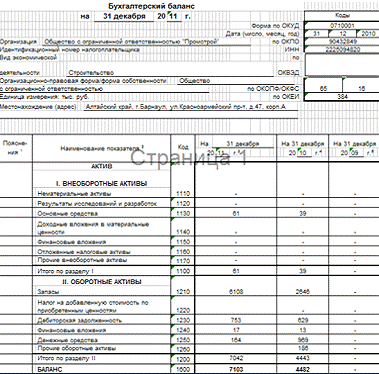Select the БАЛАНС total cell 7103
This screenshot has height=374, width=379.
236,369
